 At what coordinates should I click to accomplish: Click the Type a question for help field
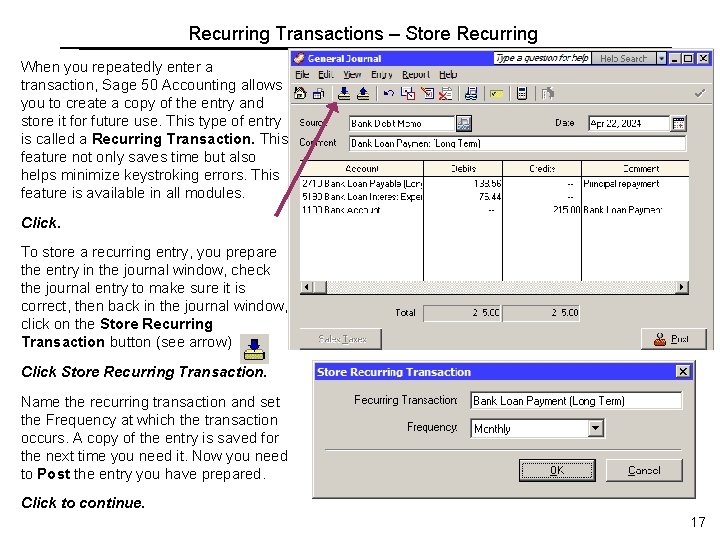click(x=542, y=58)
